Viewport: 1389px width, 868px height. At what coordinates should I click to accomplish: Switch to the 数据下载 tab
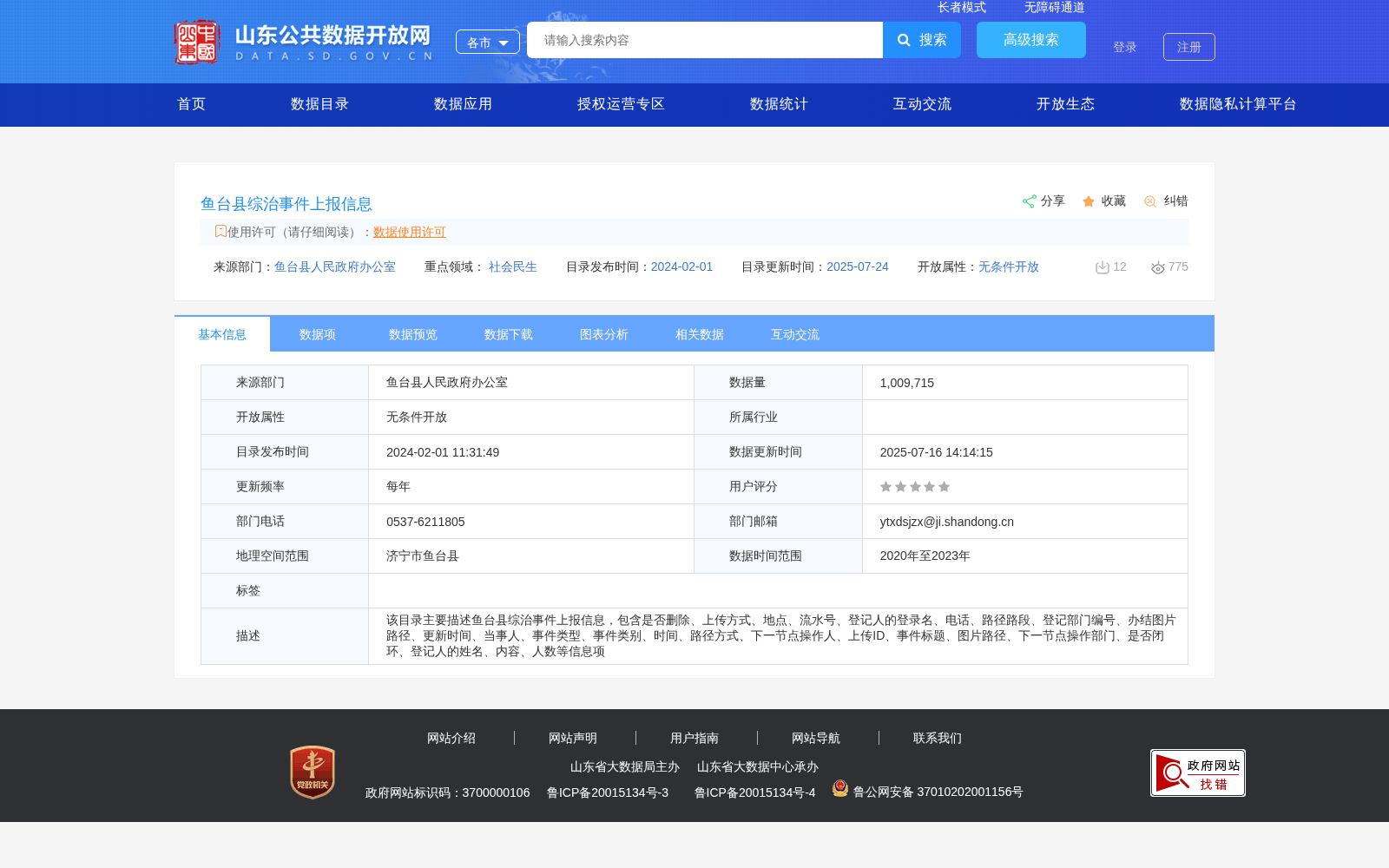pyautogui.click(x=509, y=334)
